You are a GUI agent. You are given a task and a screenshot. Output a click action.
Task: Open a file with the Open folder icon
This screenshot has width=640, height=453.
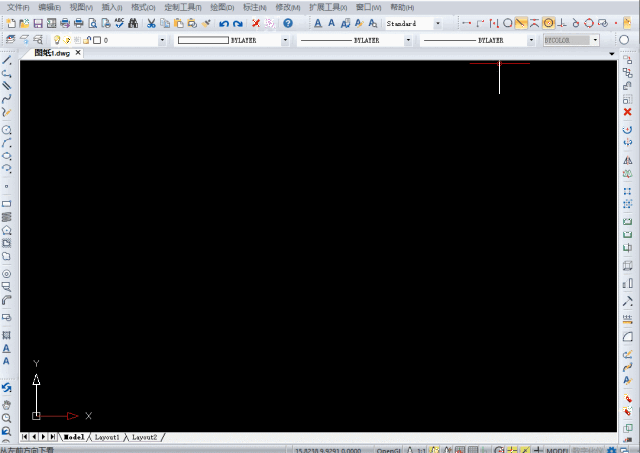24,23
